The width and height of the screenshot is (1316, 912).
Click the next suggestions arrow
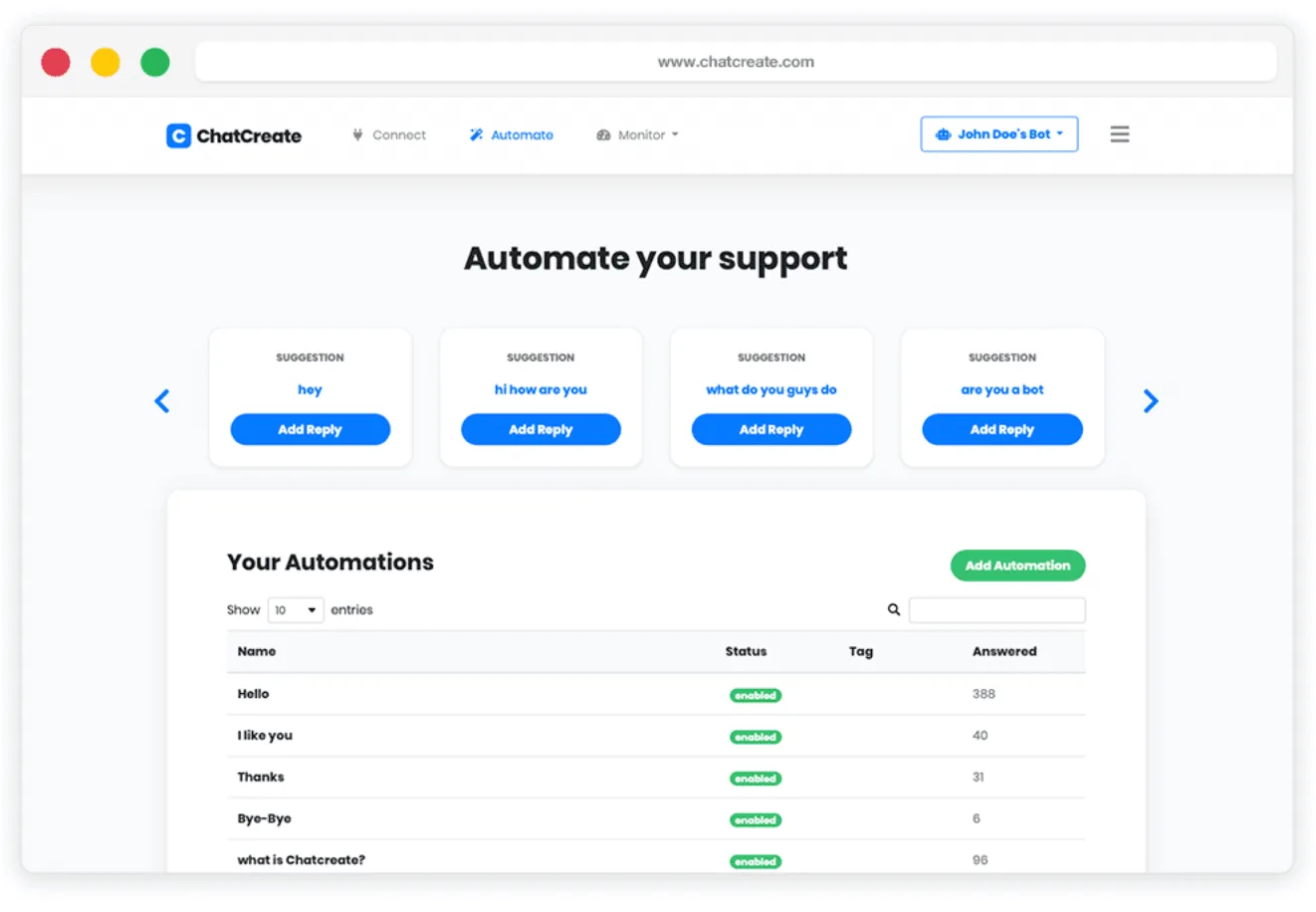click(x=1152, y=400)
